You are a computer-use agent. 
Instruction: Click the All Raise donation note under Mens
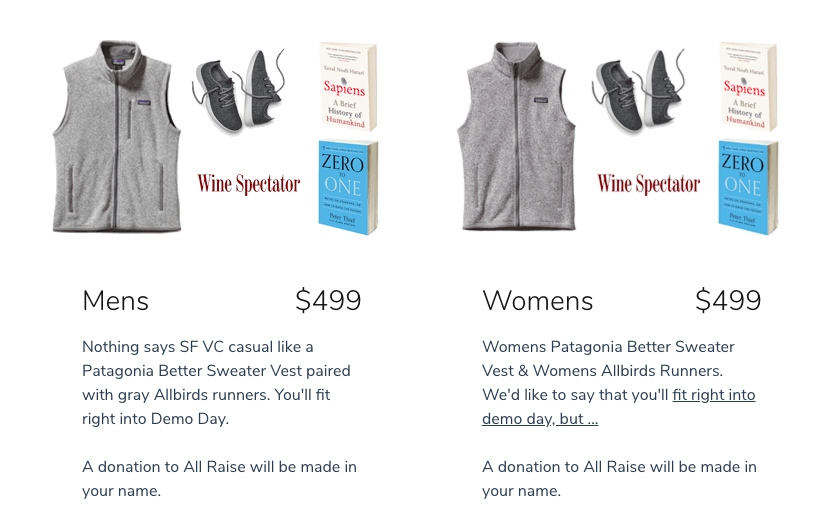219,478
